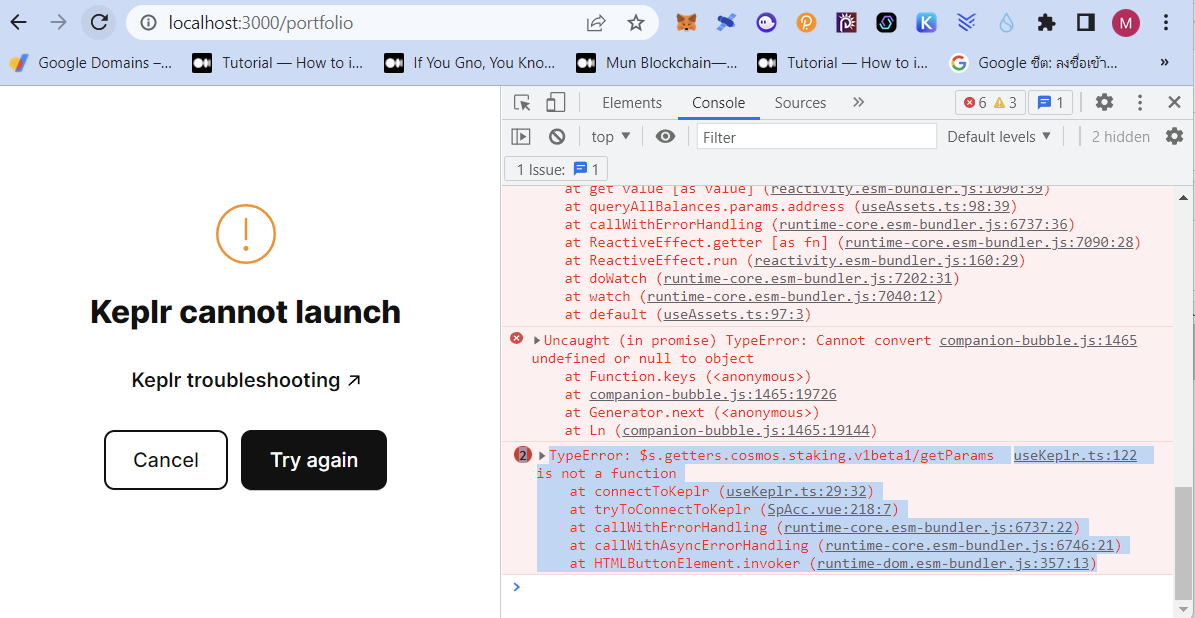Open DevTools settings gear in tab bar

(1104, 103)
